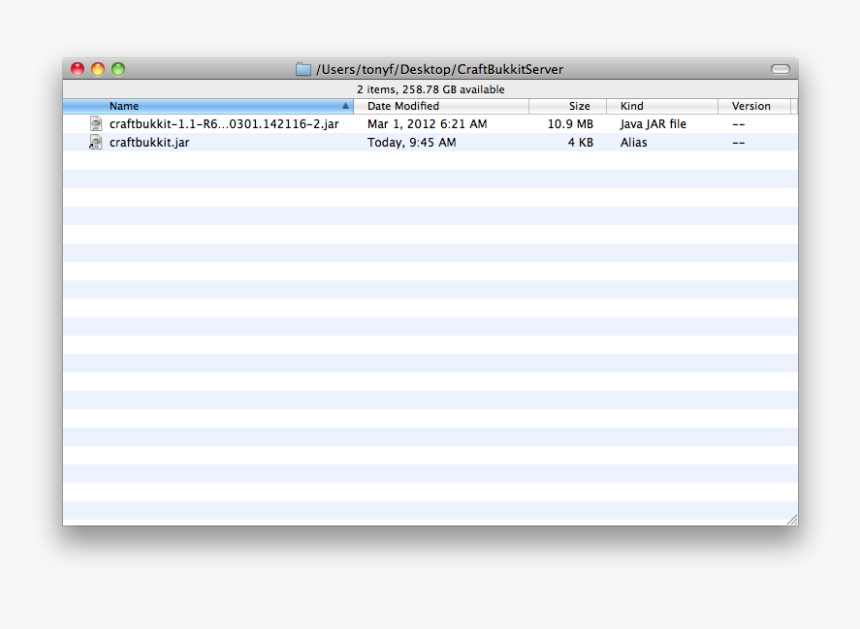Sort files by the Name column header
Viewport: 860px width, 629px height.
coord(208,106)
